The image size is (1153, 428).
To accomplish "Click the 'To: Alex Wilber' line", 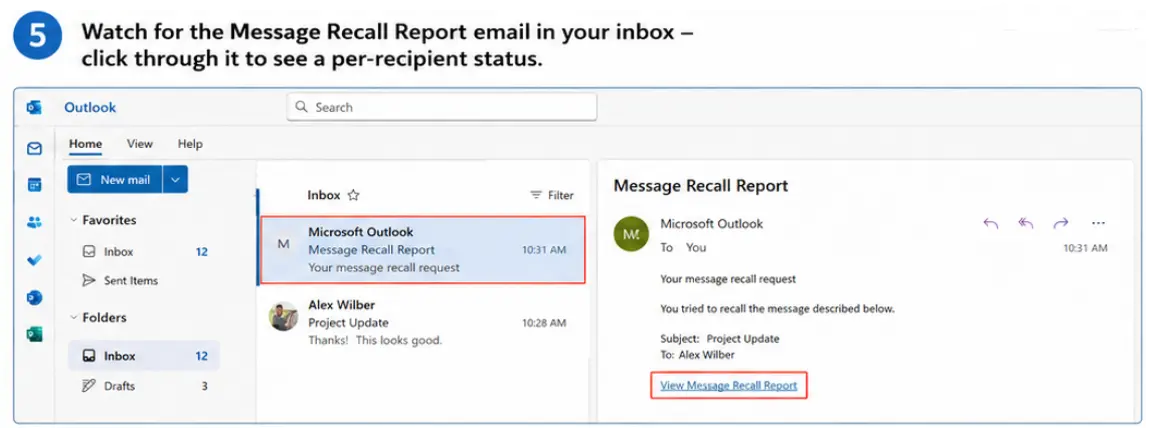I will (x=697, y=354).
